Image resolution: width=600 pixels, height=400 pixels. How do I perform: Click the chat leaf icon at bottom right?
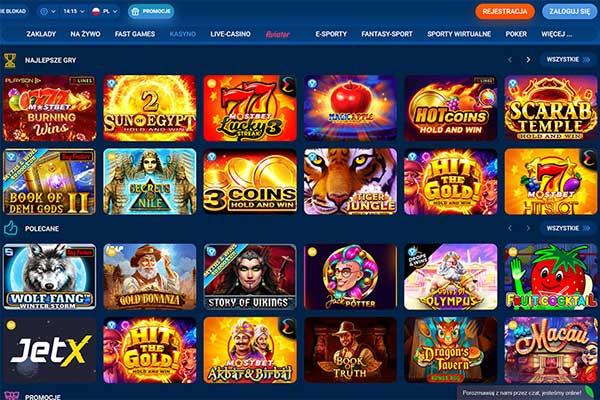click(x=590, y=392)
